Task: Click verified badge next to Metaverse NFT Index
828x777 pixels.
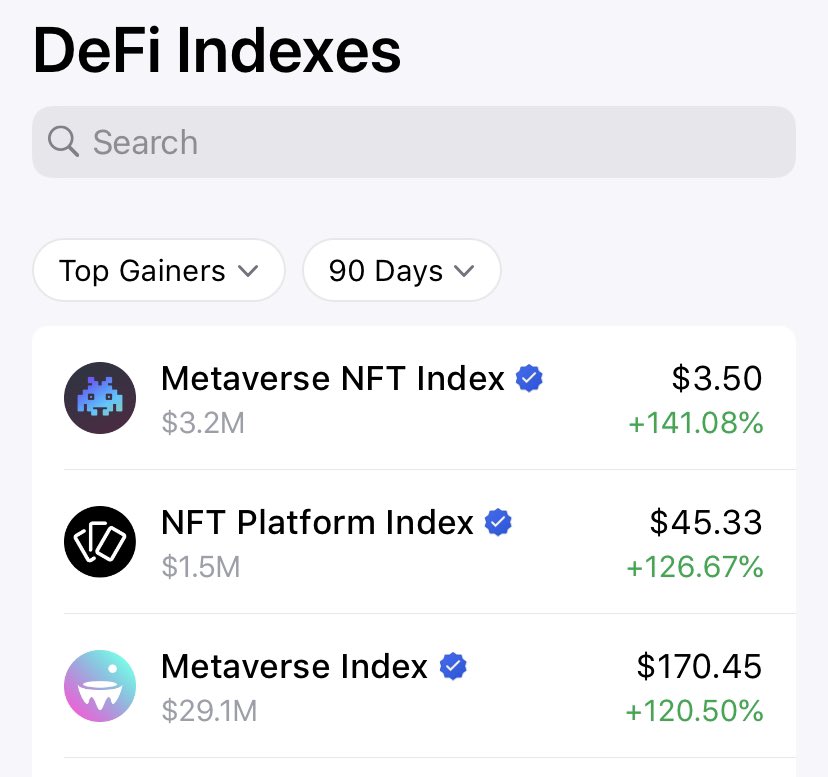Action: (x=529, y=378)
